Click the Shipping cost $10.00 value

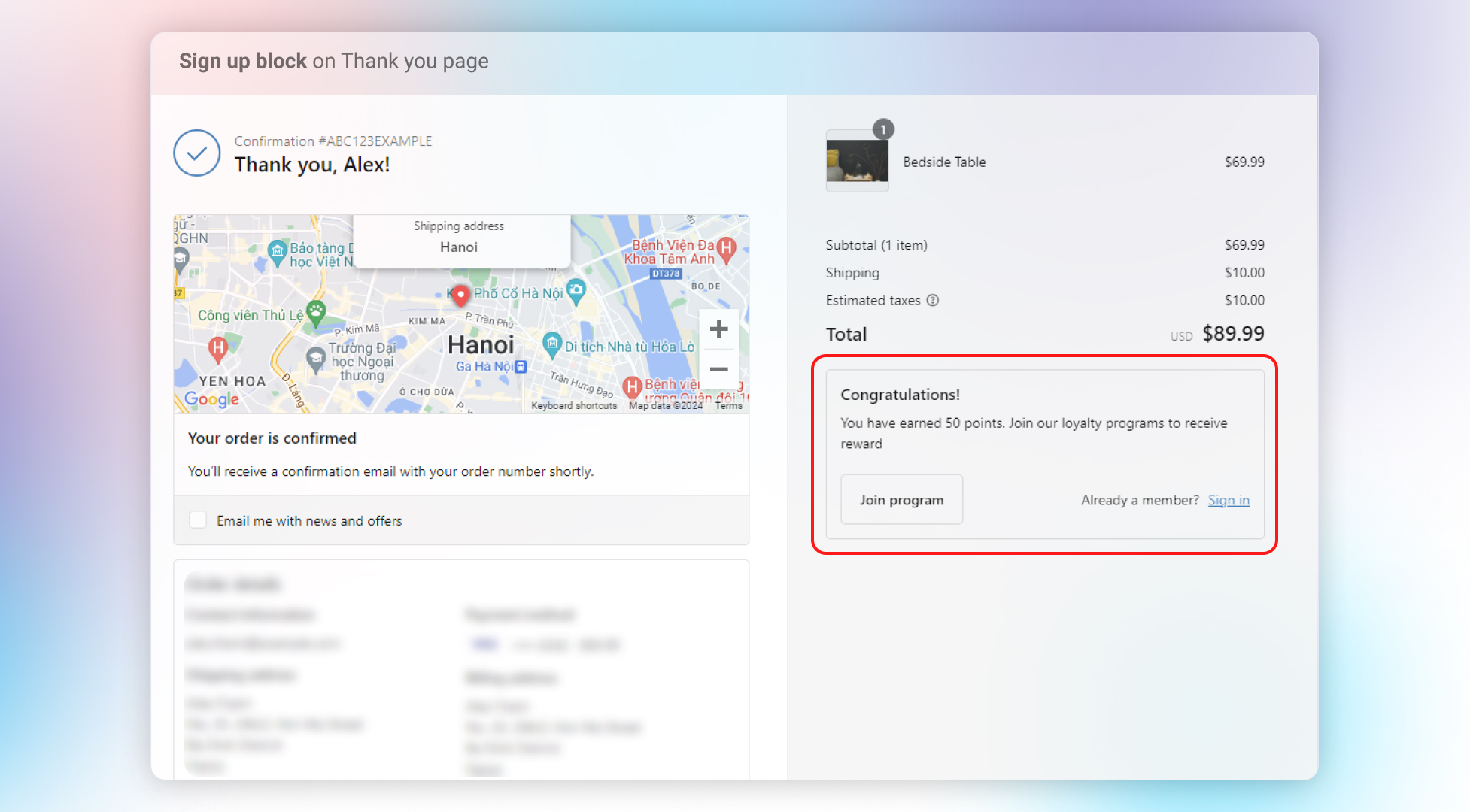pos(1244,273)
